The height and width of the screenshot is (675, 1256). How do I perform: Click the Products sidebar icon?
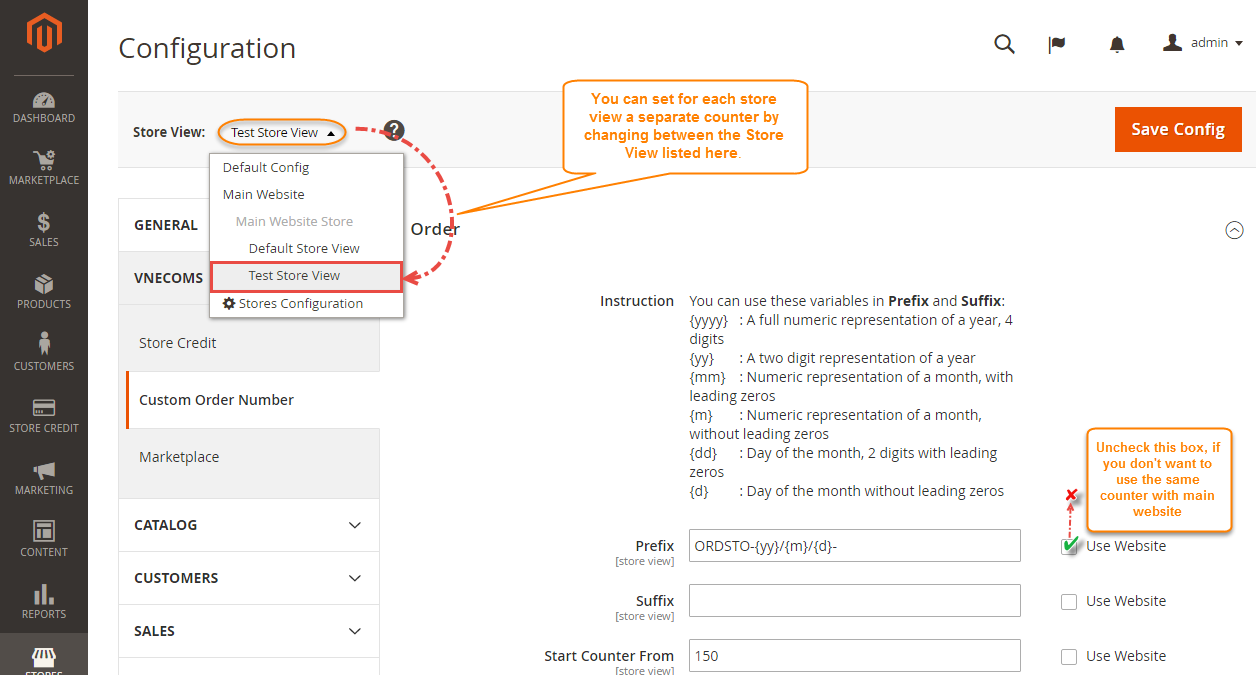click(x=44, y=292)
